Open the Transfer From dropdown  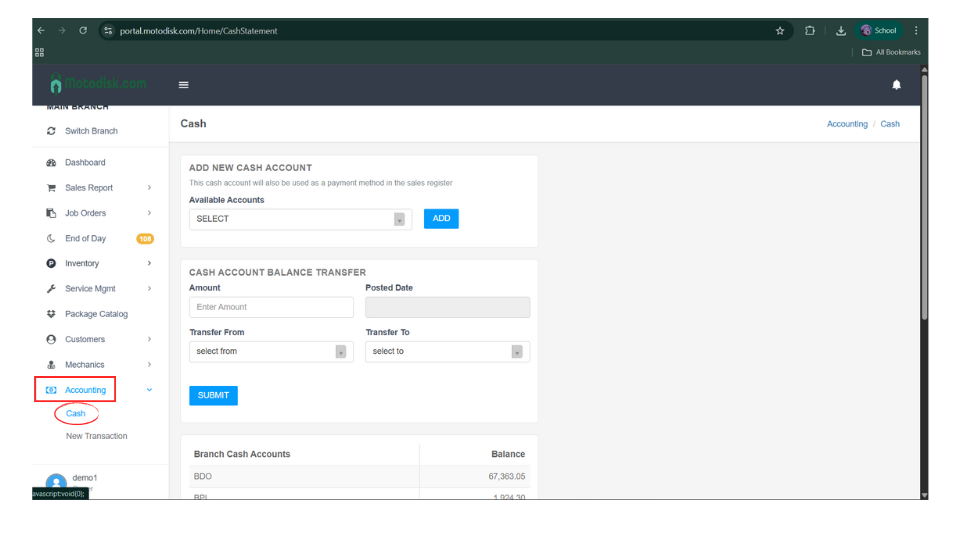[271, 352]
